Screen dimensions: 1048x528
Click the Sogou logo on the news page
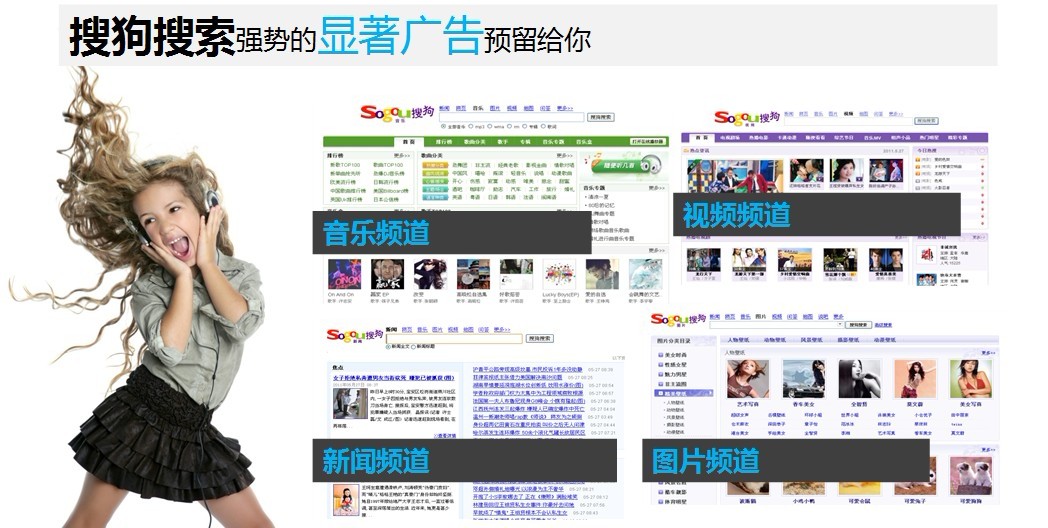click(355, 334)
